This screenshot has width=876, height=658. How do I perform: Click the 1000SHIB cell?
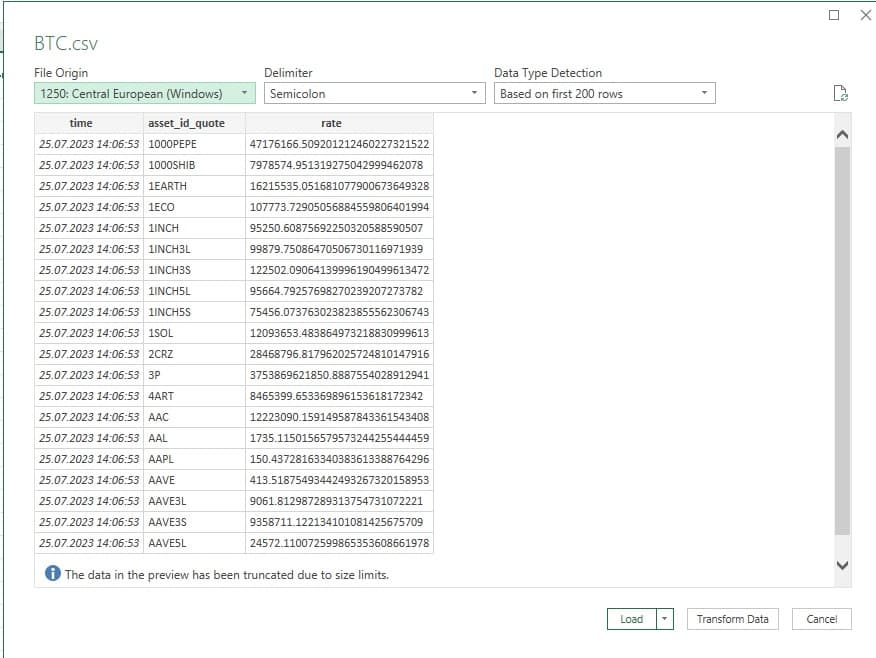pos(194,165)
